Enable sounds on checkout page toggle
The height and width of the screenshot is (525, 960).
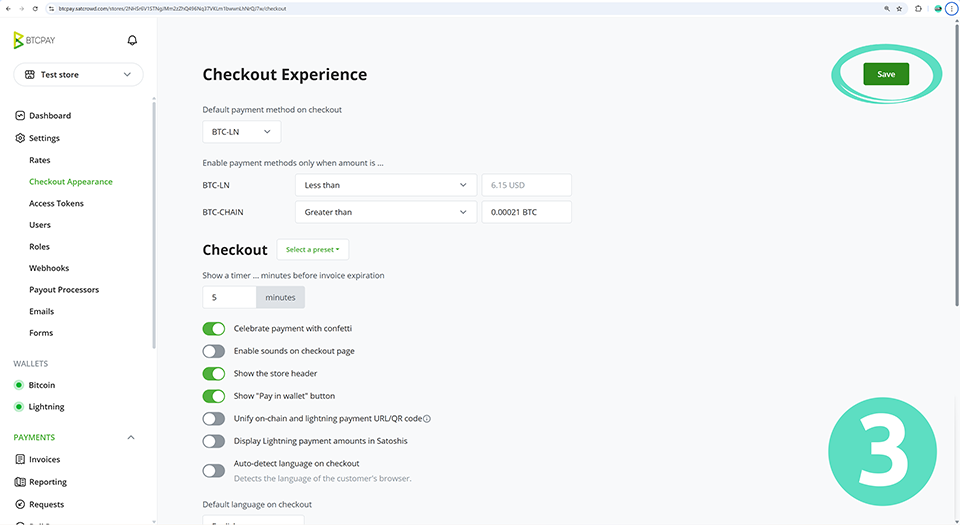214,351
